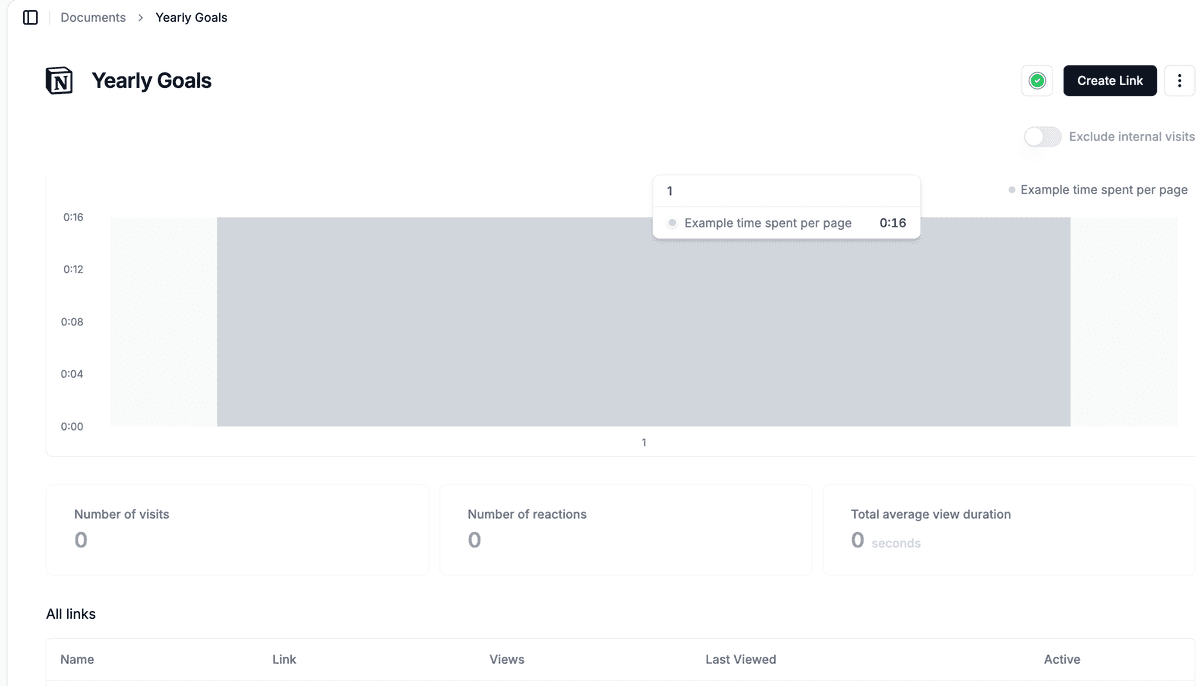Click the Last Viewed column header
This screenshot has height=686, width=1200.
[740, 660]
